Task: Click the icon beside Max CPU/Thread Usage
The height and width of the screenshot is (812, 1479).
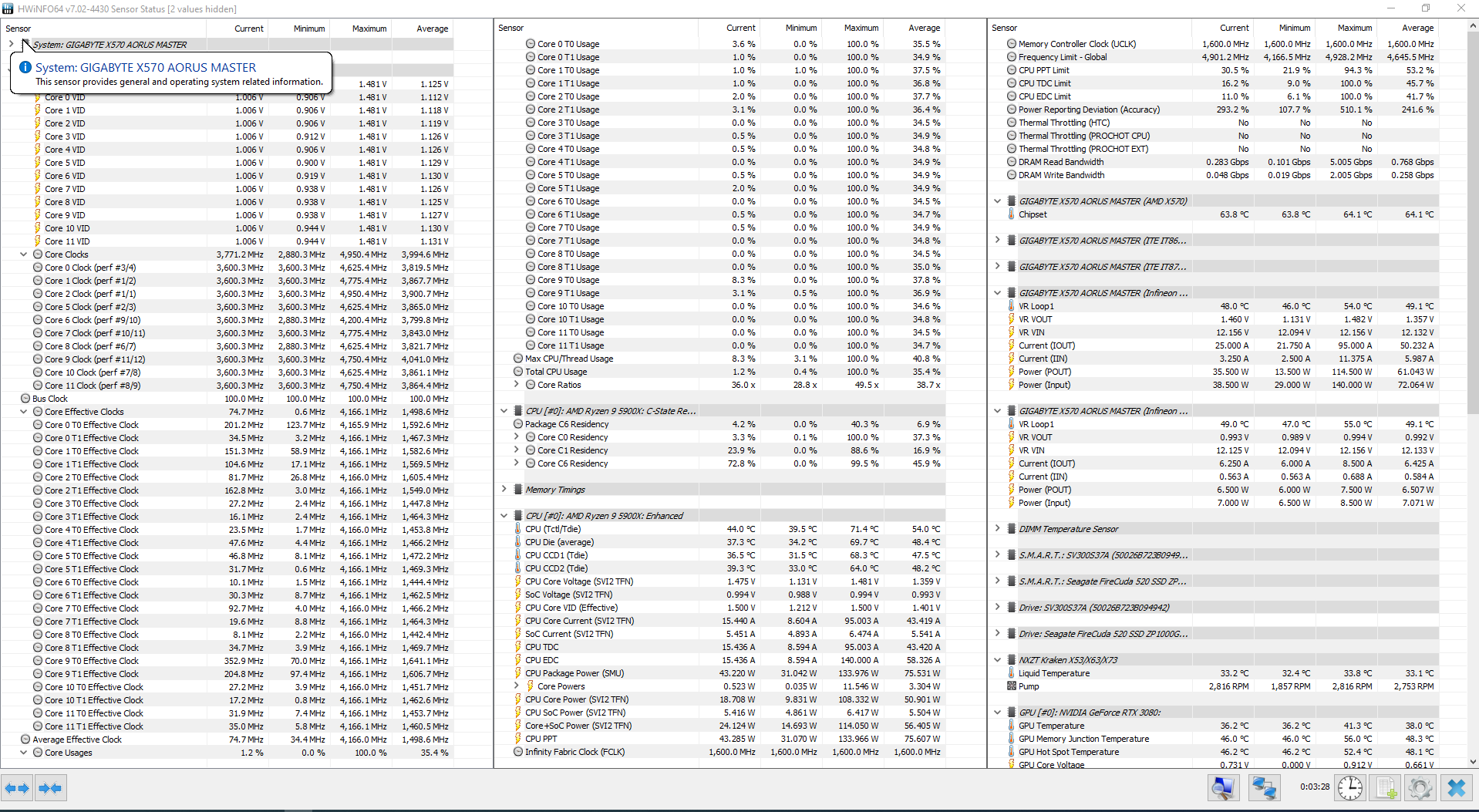Action: [518, 359]
